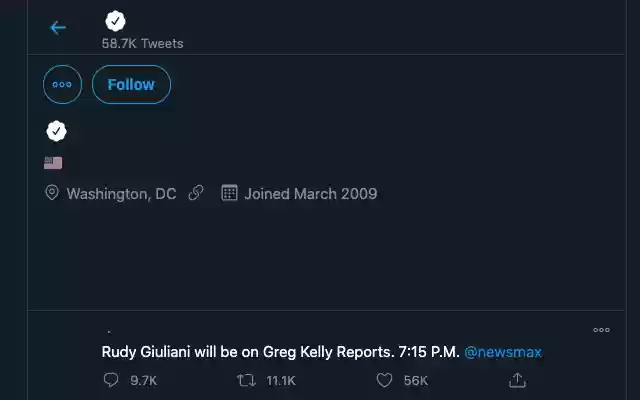Click the verified badge in the header

click(x=115, y=20)
